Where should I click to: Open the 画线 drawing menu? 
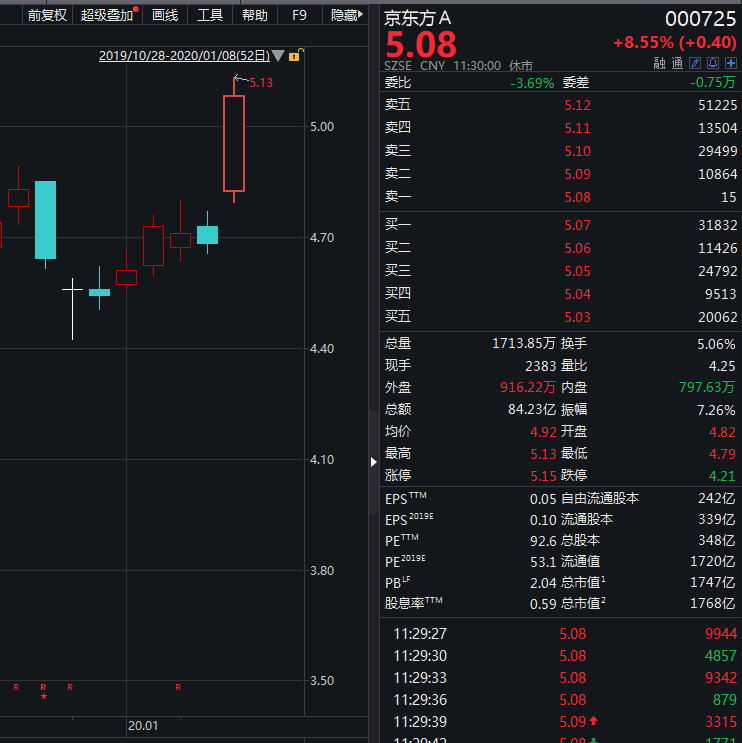point(164,15)
